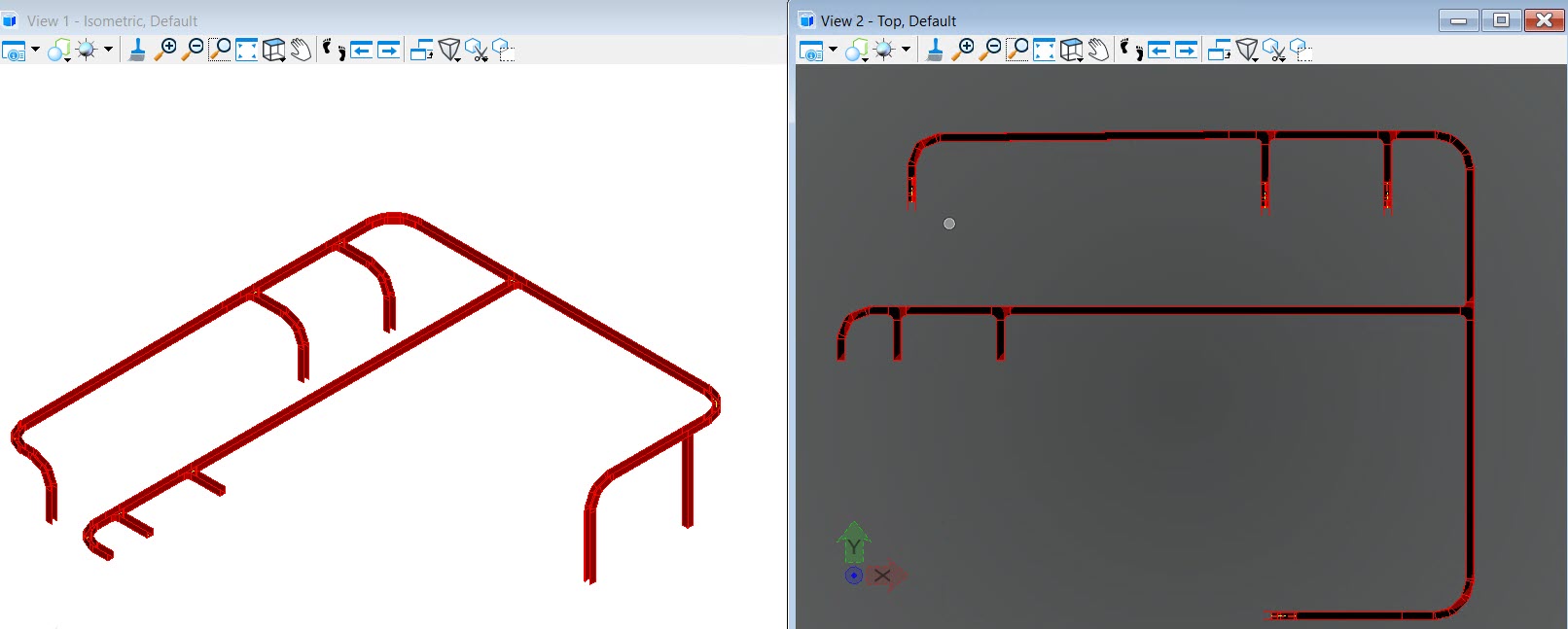The width and height of the screenshot is (1568, 629).
Task: Select Clip Volume scissors in View 1
Action: point(477,51)
